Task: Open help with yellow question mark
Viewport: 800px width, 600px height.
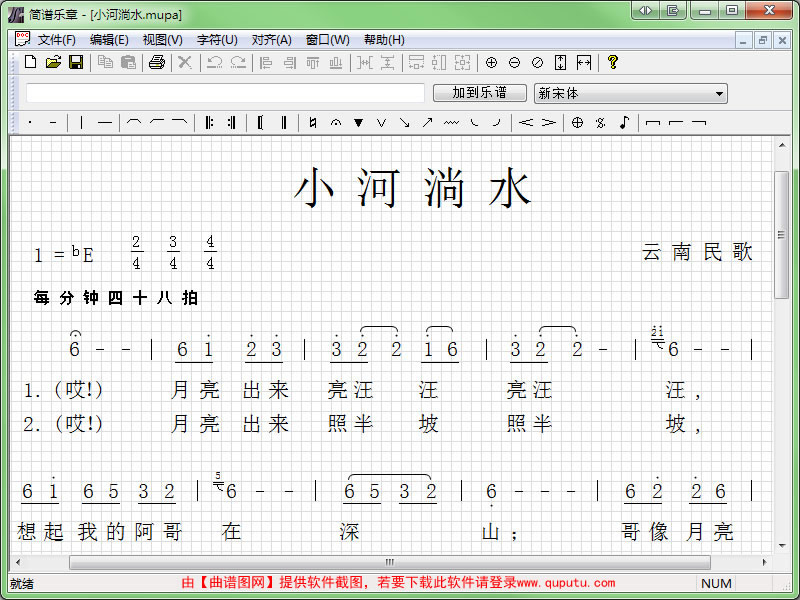Action: click(x=613, y=62)
